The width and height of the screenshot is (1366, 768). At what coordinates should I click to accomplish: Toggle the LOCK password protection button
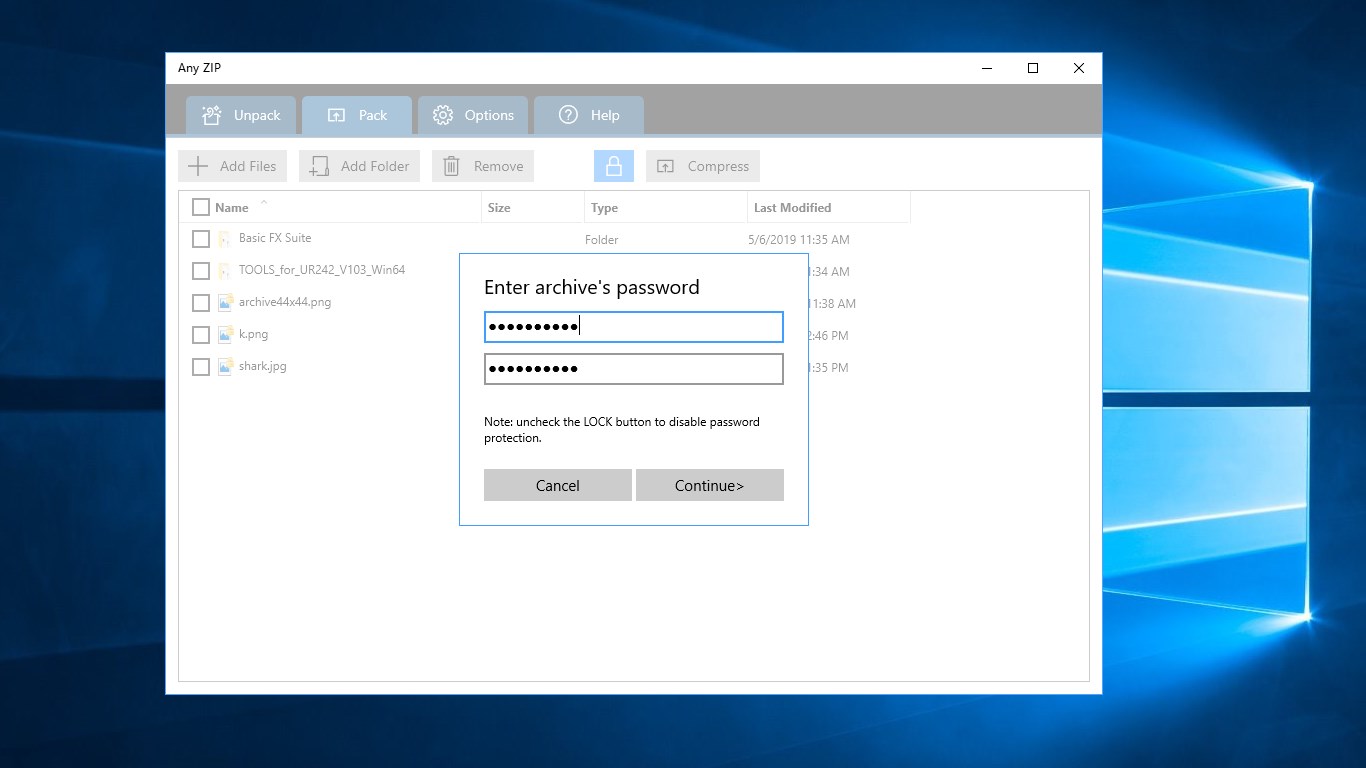[614, 166]
